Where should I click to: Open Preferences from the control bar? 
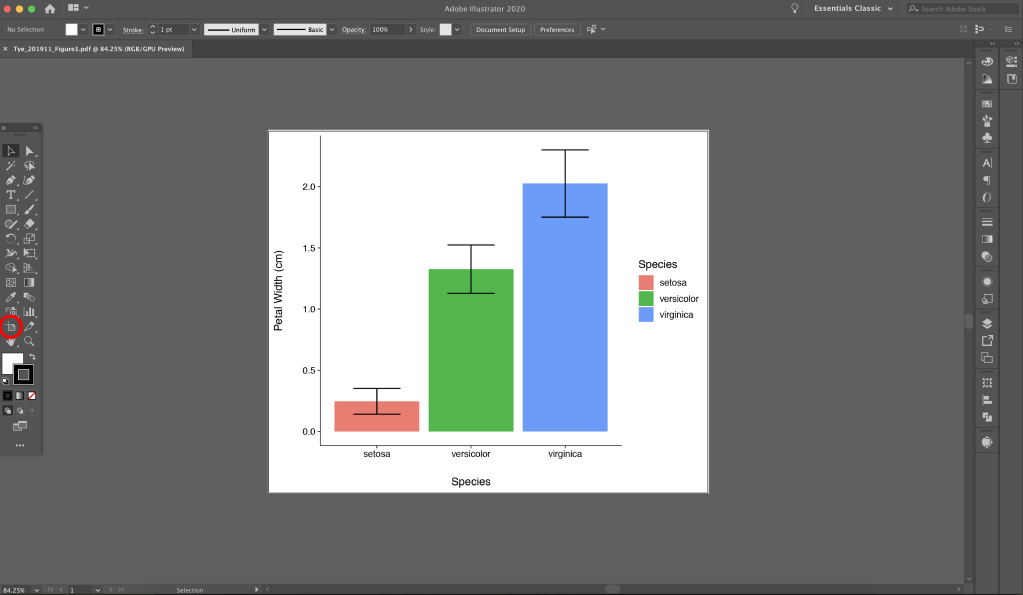[557, 30]
